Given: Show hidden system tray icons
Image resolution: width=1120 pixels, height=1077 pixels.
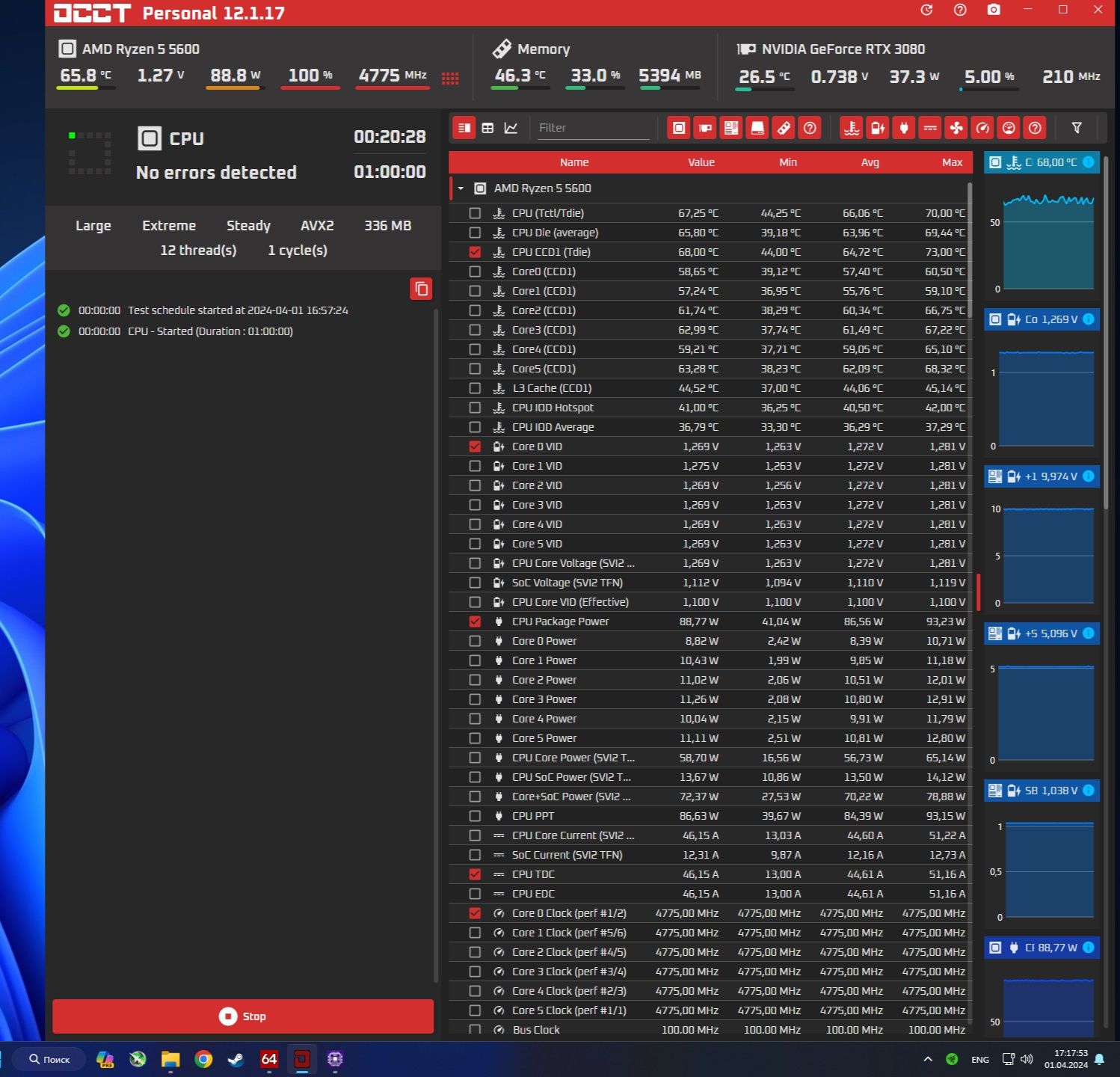Looking at the screenshot, I should point(928,1059).
